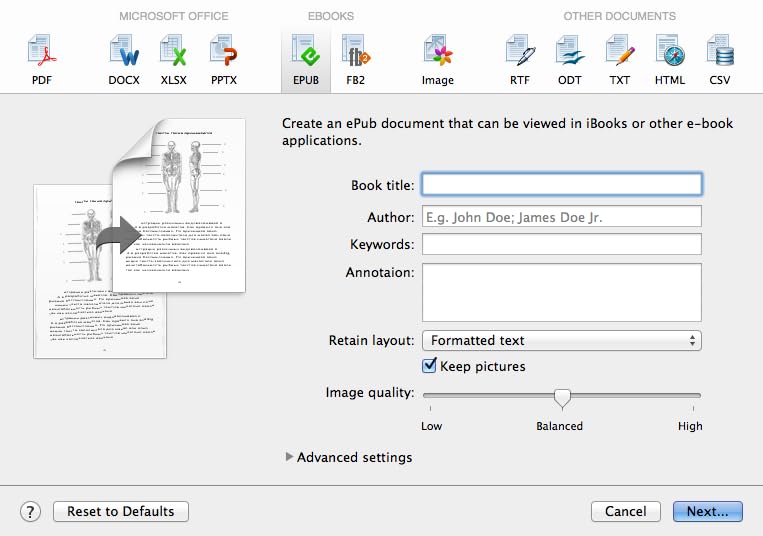Select ODT OpenDocument format

pos(570,58)
